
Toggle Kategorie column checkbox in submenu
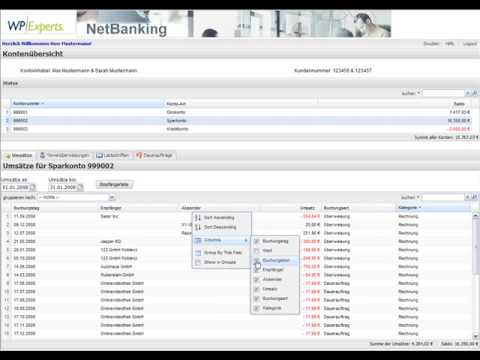click(x=257, y=309)
